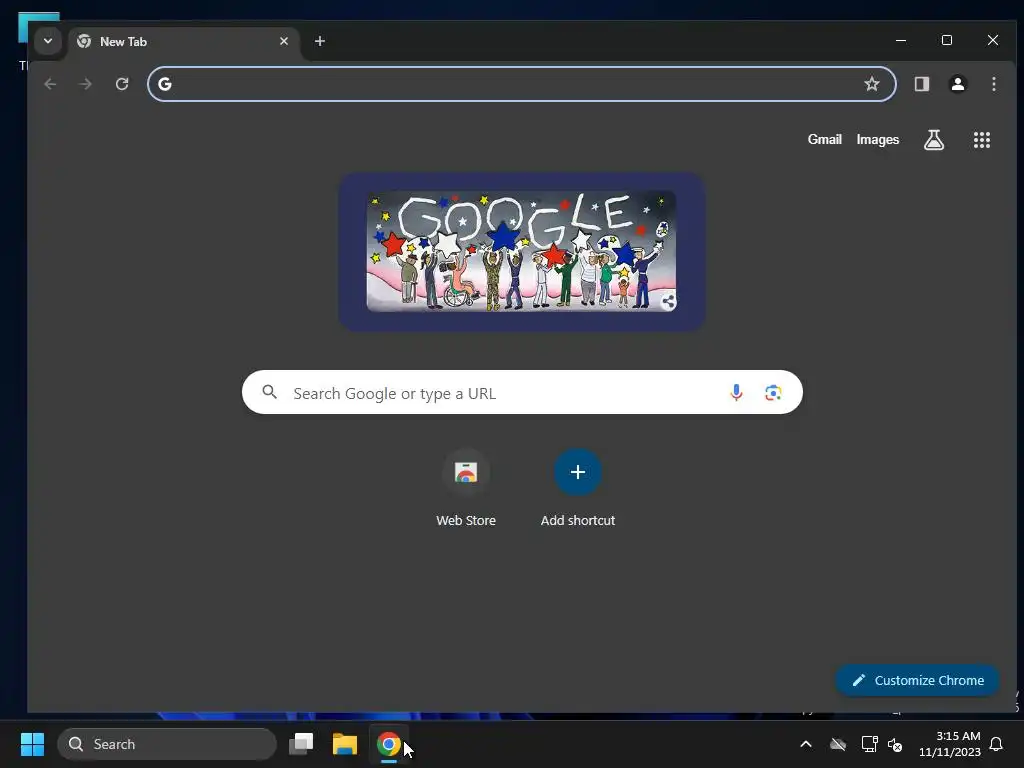
Task: Toggle the Chrome side panel
Action: click(921, 84)
